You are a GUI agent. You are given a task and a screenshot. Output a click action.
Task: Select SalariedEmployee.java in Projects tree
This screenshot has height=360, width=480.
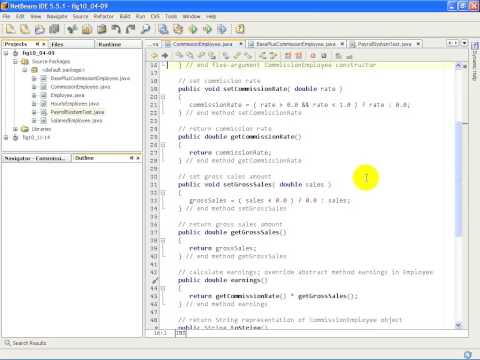pos(76,121)
